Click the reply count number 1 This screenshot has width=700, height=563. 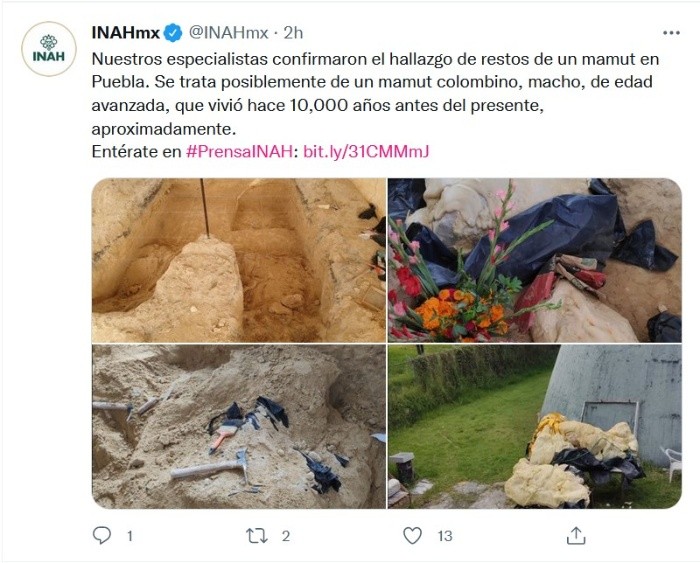(130, 536)
